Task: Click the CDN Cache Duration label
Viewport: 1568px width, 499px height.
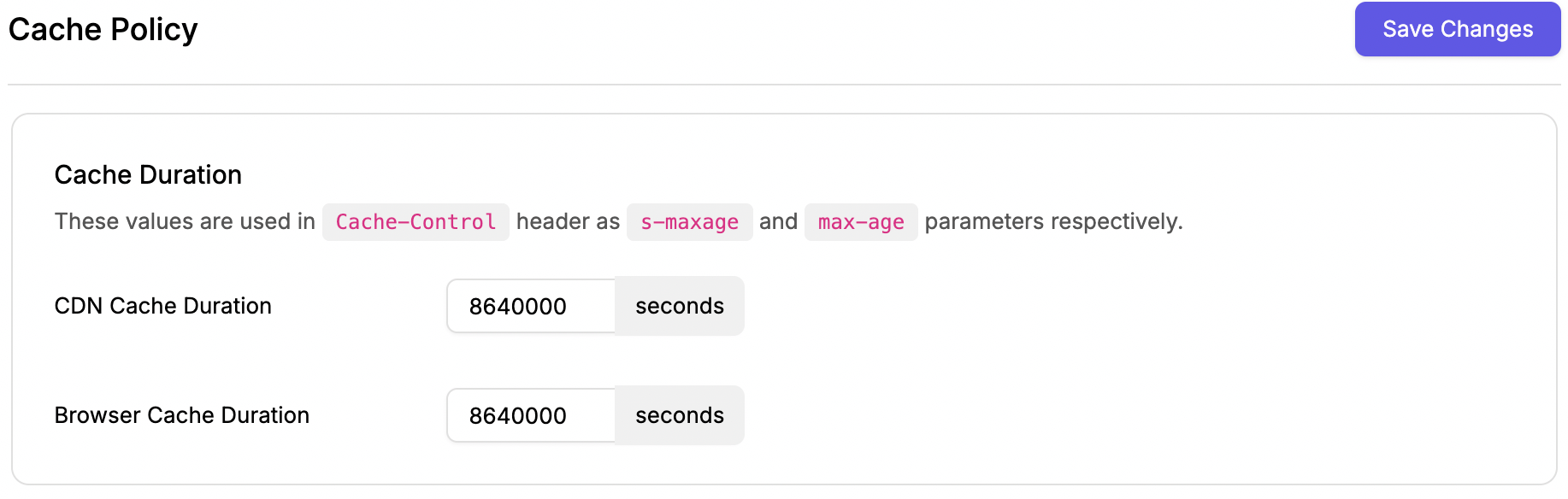Action: [x=163, y=306]
